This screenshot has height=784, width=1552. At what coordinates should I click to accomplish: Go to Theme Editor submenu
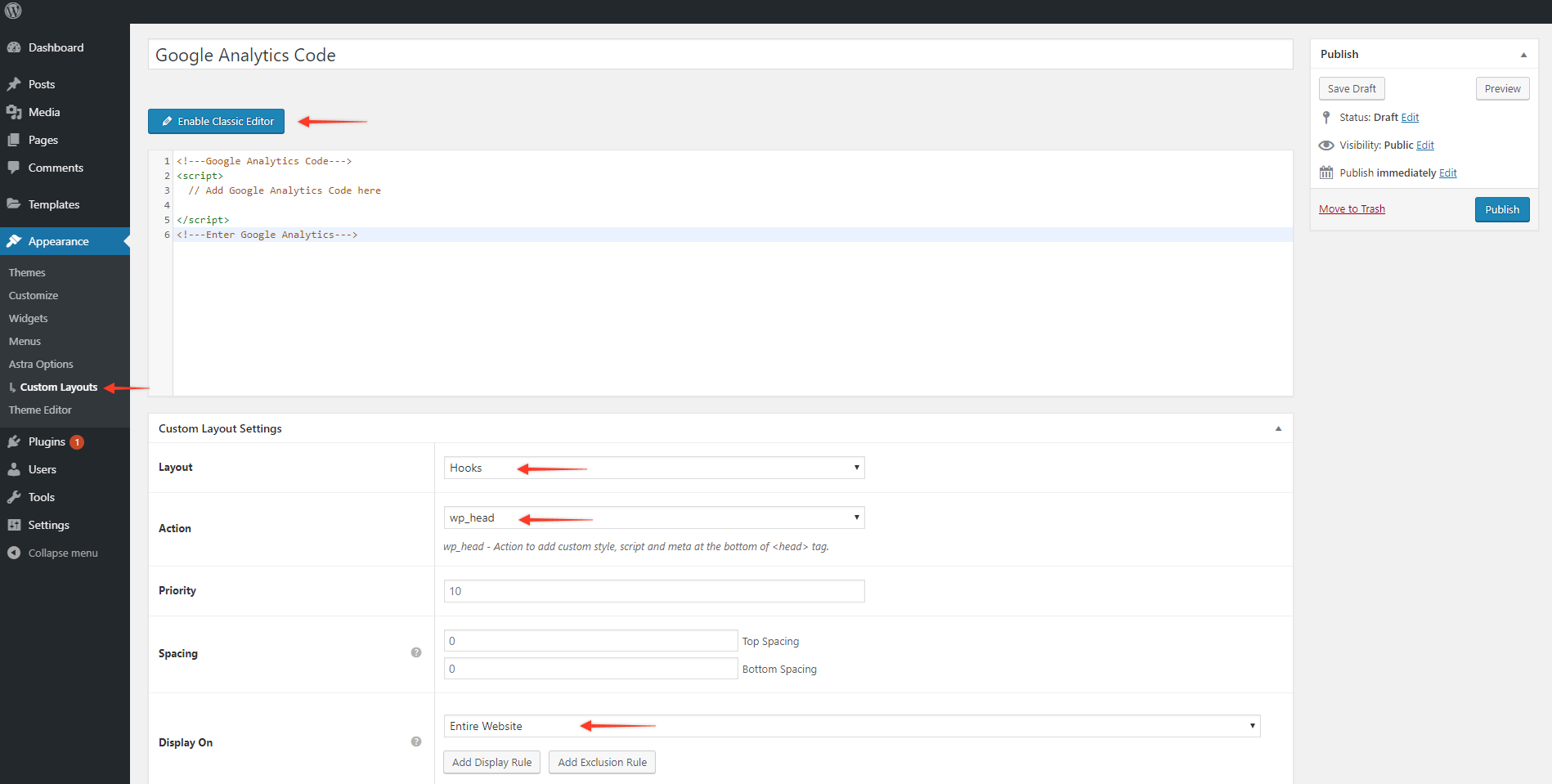point(40,410)
